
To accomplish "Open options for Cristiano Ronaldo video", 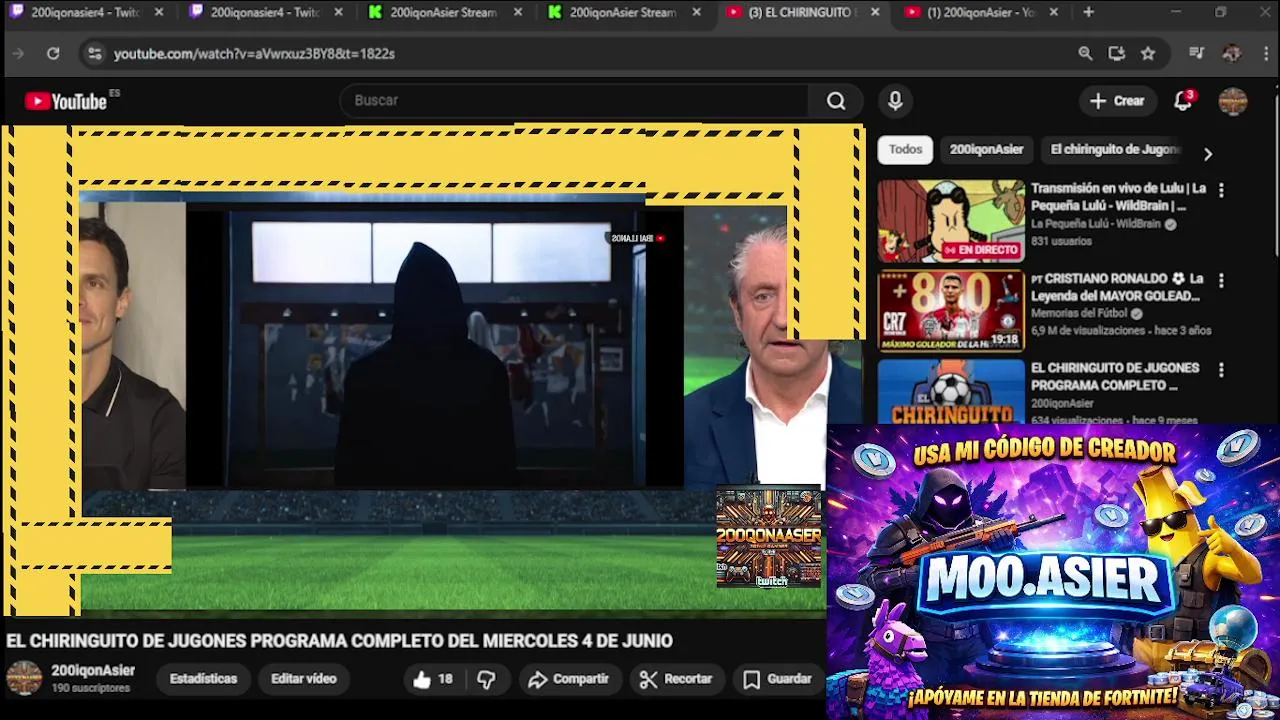I will click(x=1220, y=280).
